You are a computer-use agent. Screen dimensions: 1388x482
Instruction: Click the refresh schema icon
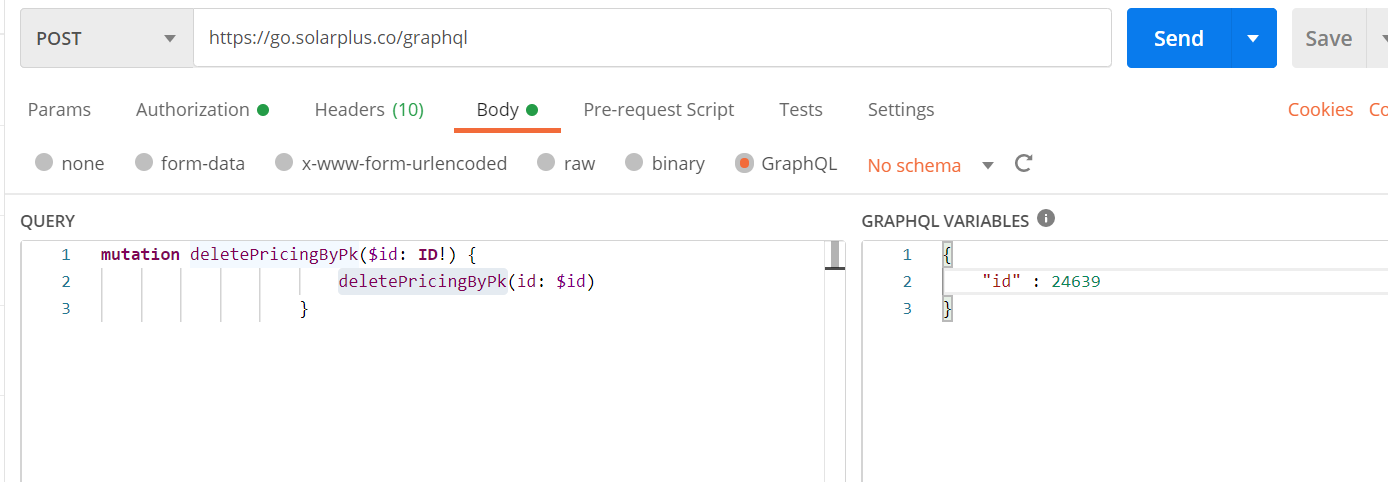click(1023, 164)
